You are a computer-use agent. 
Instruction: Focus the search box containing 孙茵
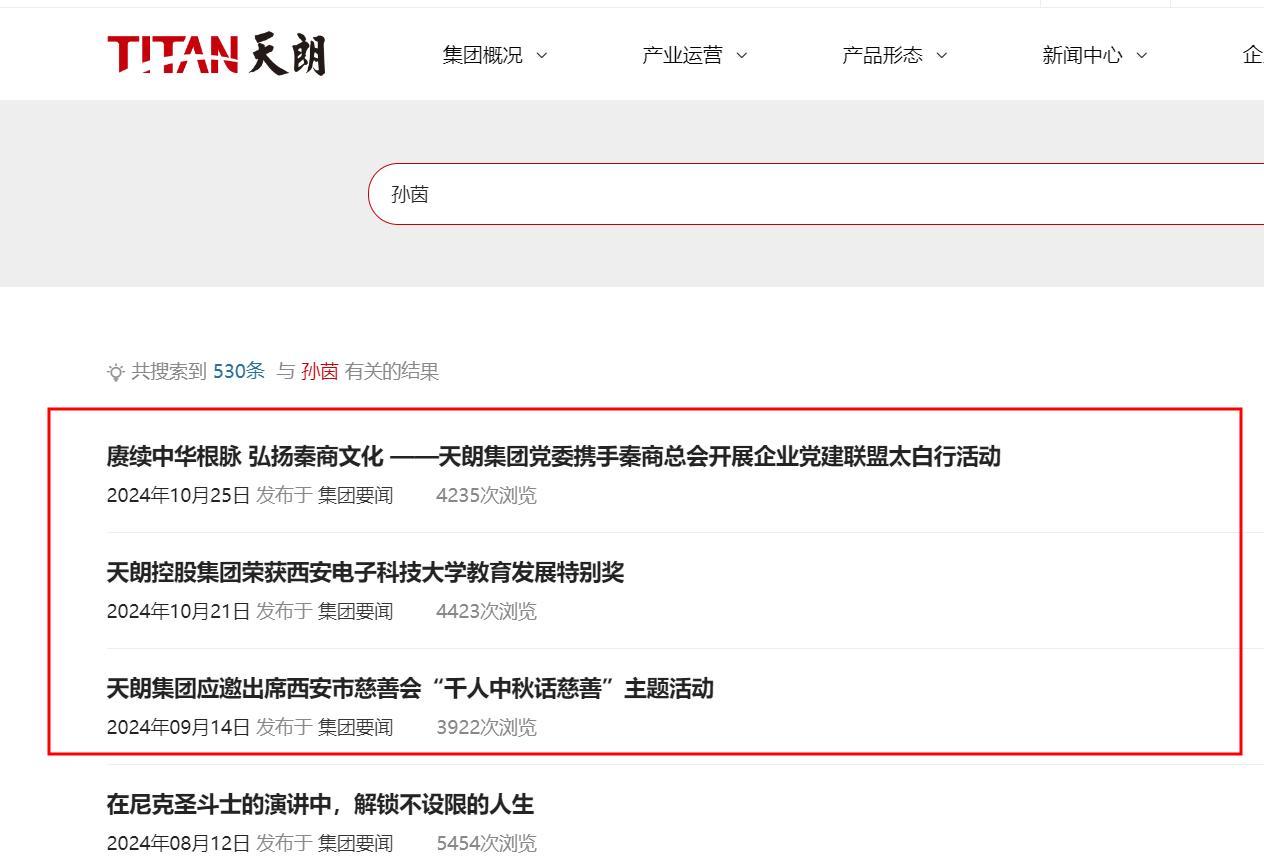pyautogui.click(x=816, y=194)
